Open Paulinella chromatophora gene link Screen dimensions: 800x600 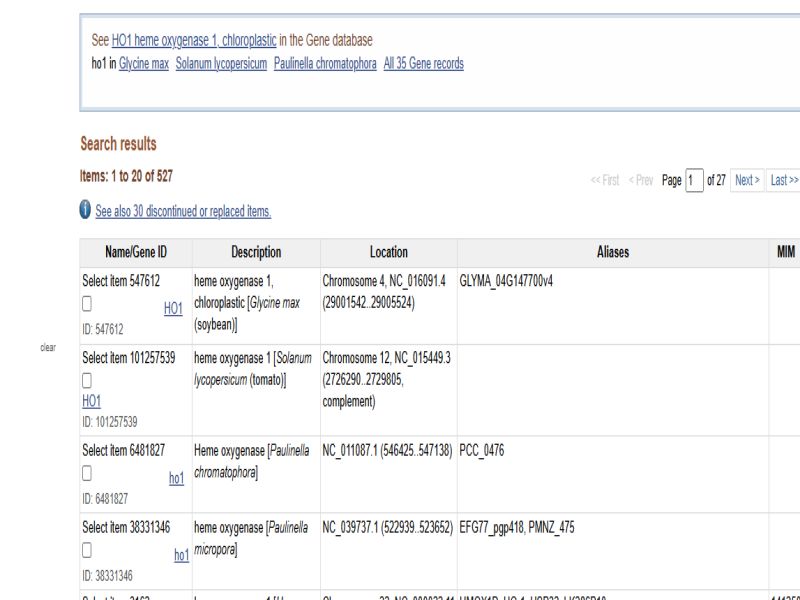point(325,63)
